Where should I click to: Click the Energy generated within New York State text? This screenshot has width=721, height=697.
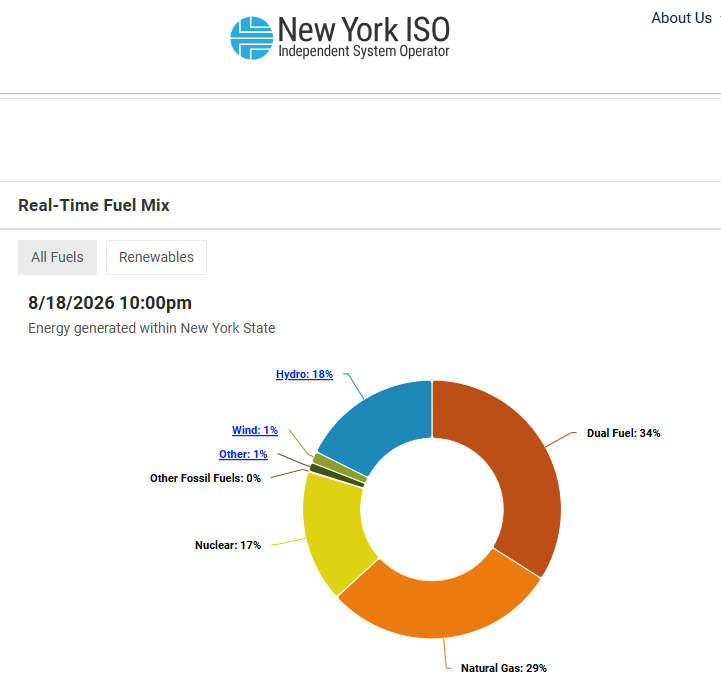coord(152,328)
